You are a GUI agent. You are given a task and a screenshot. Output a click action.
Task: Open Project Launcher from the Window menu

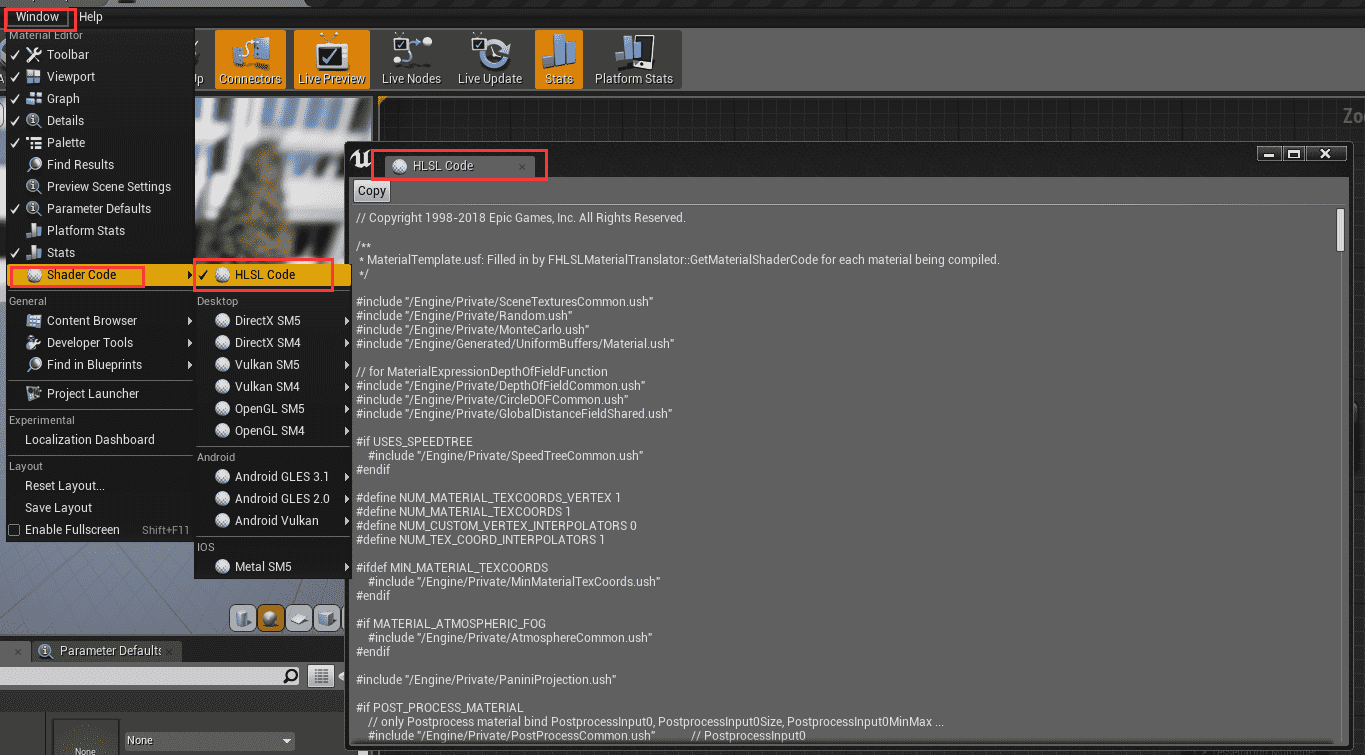[92, 394]
